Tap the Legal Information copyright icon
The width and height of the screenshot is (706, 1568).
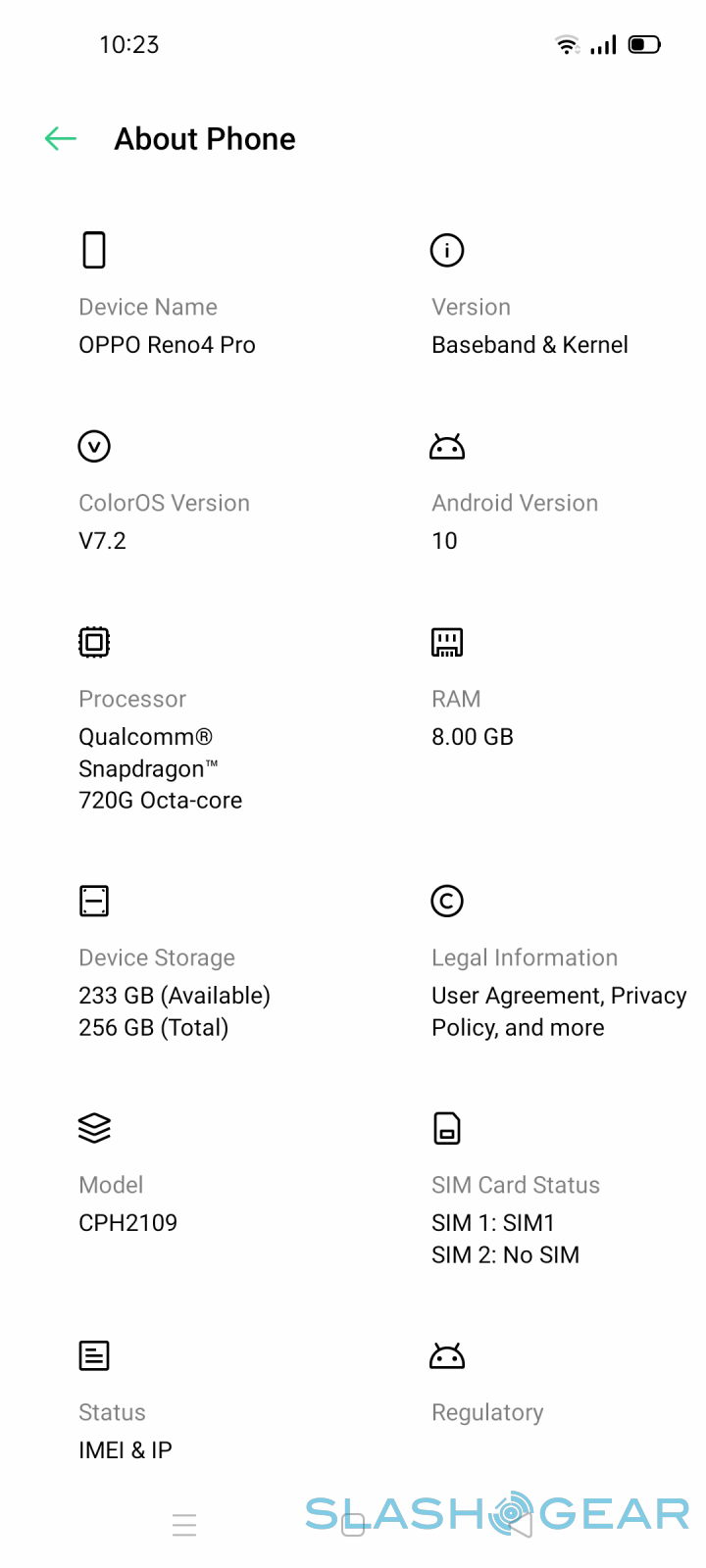tap(447, 901)
